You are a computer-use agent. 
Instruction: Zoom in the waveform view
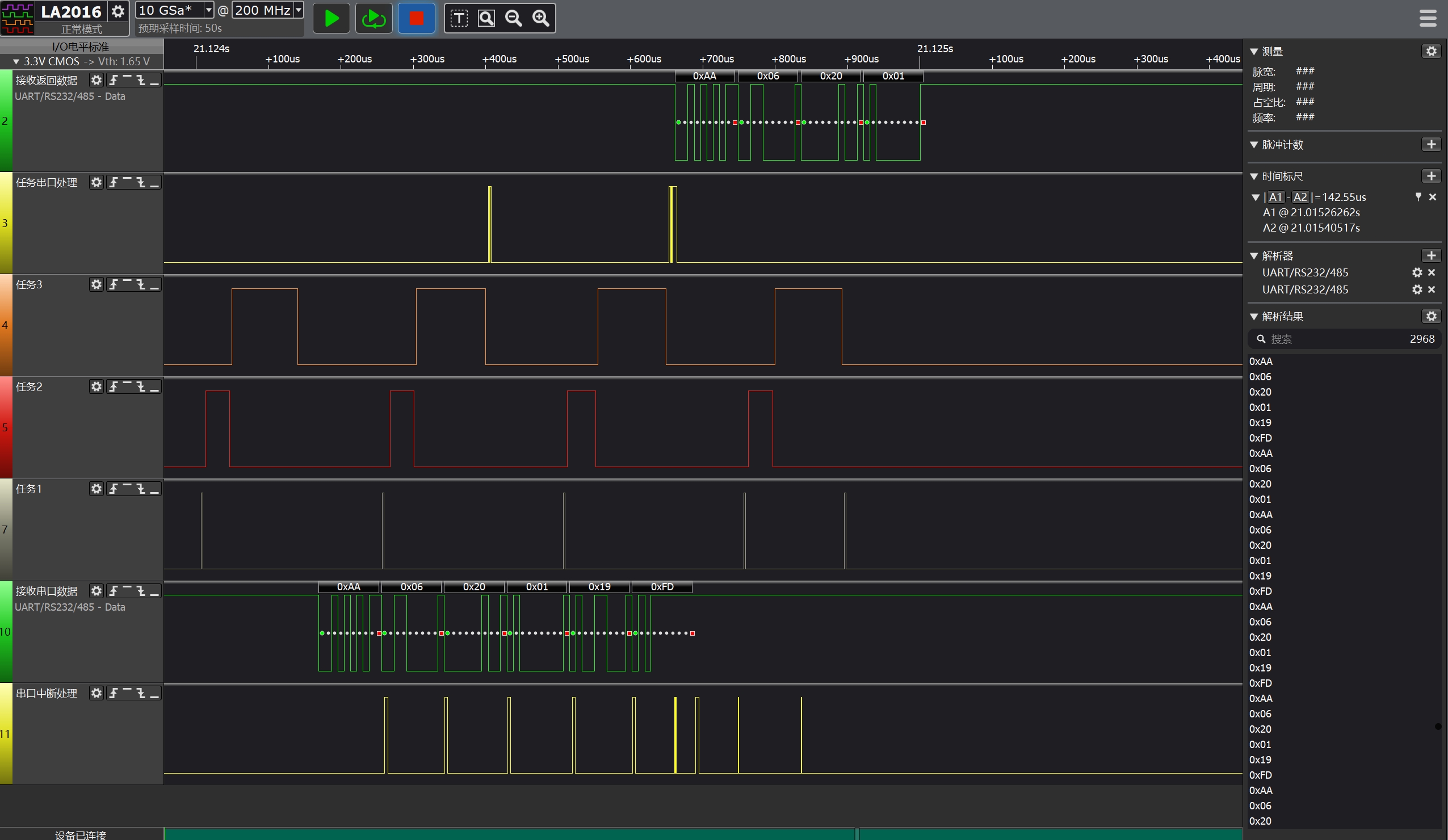coord(541,18)
